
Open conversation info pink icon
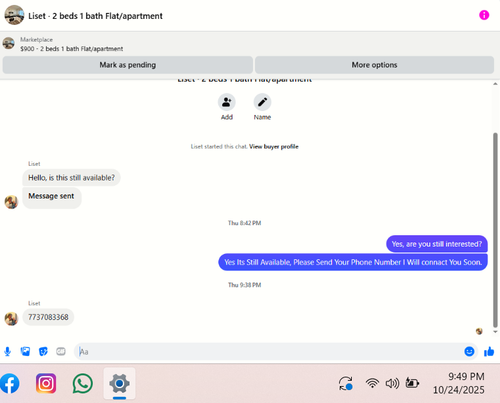pos(484,15)
